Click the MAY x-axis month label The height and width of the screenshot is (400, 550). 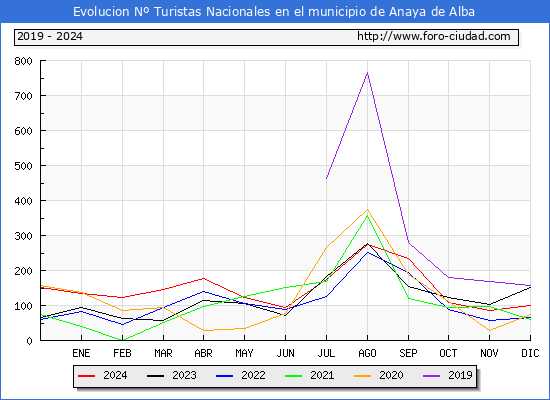point(244,353)
